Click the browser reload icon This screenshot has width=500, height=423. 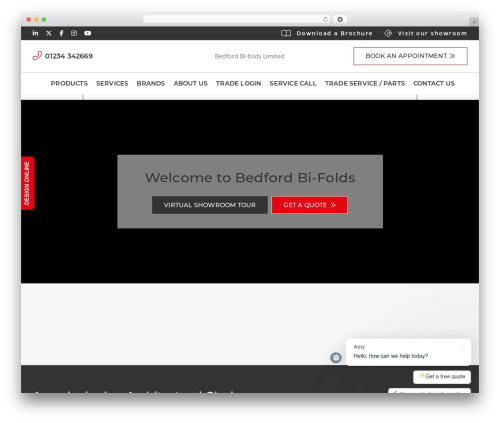[325, 19]
